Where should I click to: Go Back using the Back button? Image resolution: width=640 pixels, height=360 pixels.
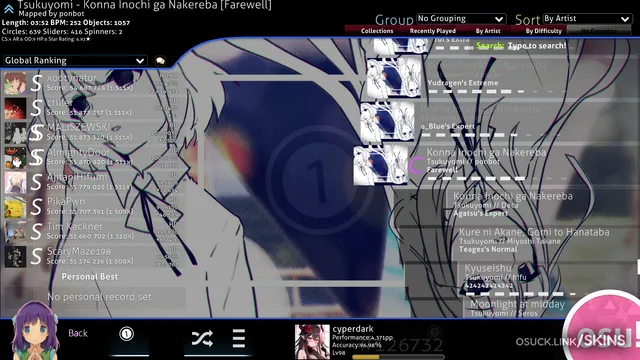coord(78,333)
